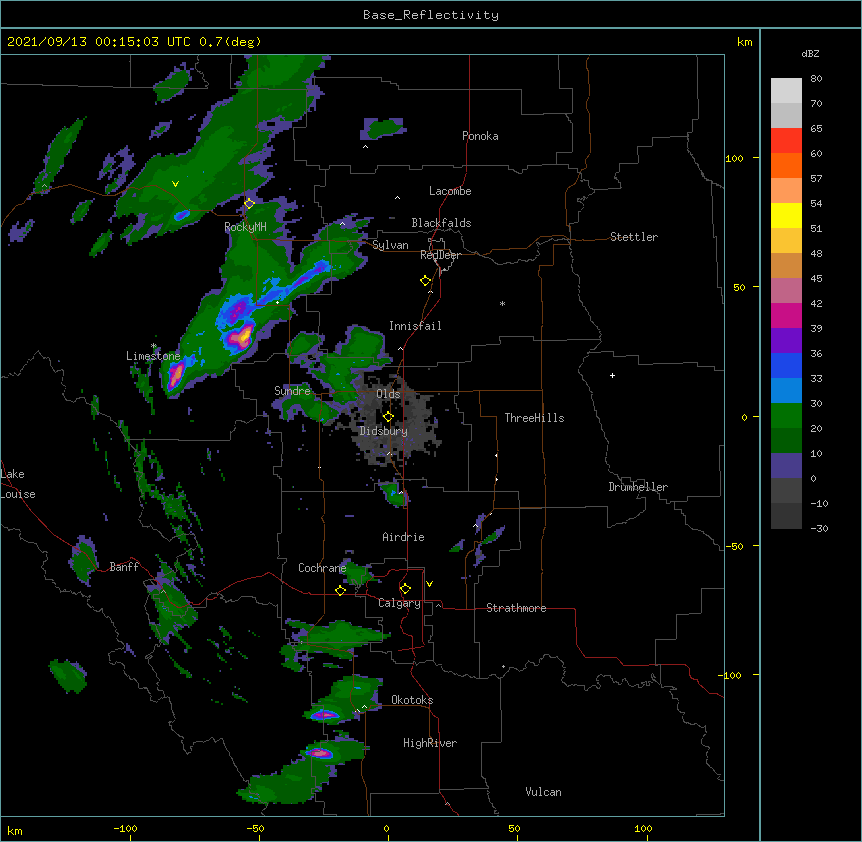Click the 50 tick on the horizontal km axis
This screenshot has width=862, height=842.
(514, 829)
